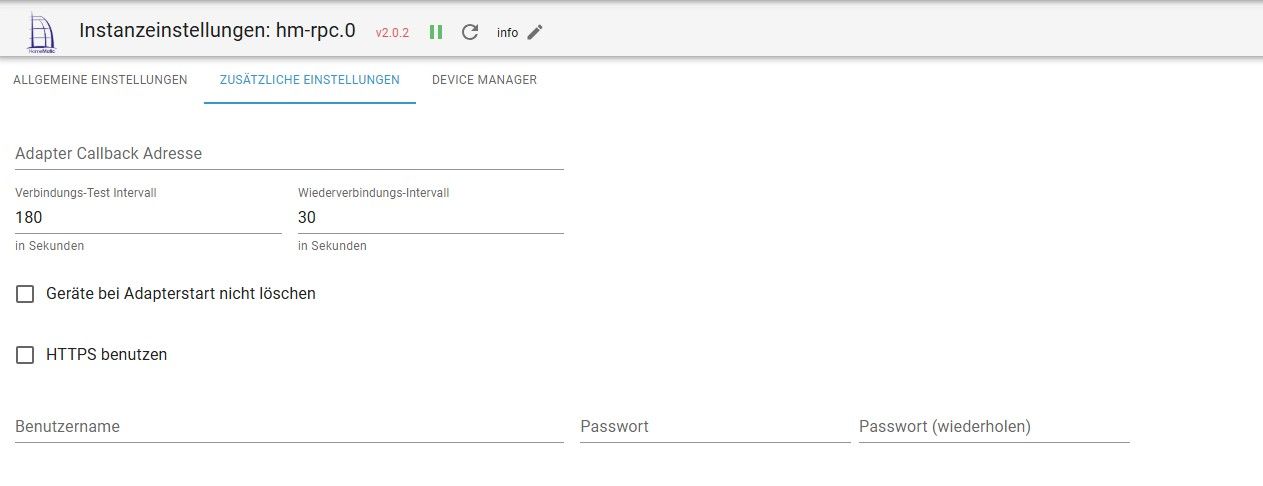1263x486 pixels.
Task: Enable the Geräte bei Adapterstart nicht löschen checkbox
Action: coord(25,294)
